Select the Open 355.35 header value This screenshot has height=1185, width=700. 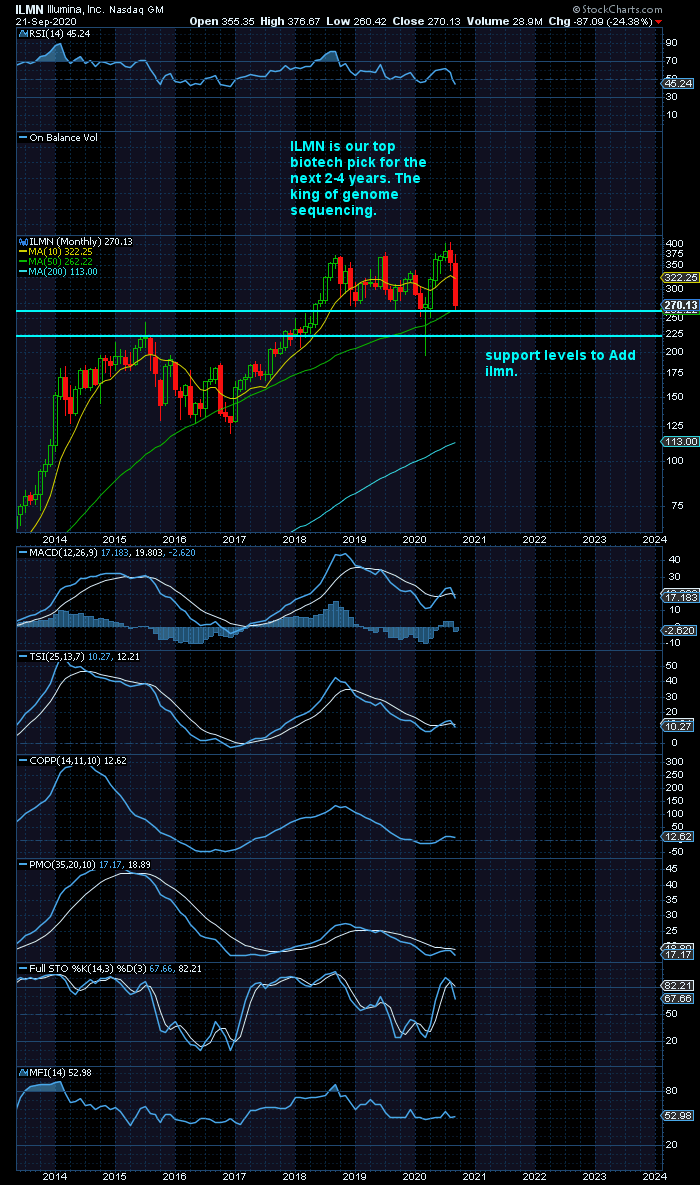[221, 21]
